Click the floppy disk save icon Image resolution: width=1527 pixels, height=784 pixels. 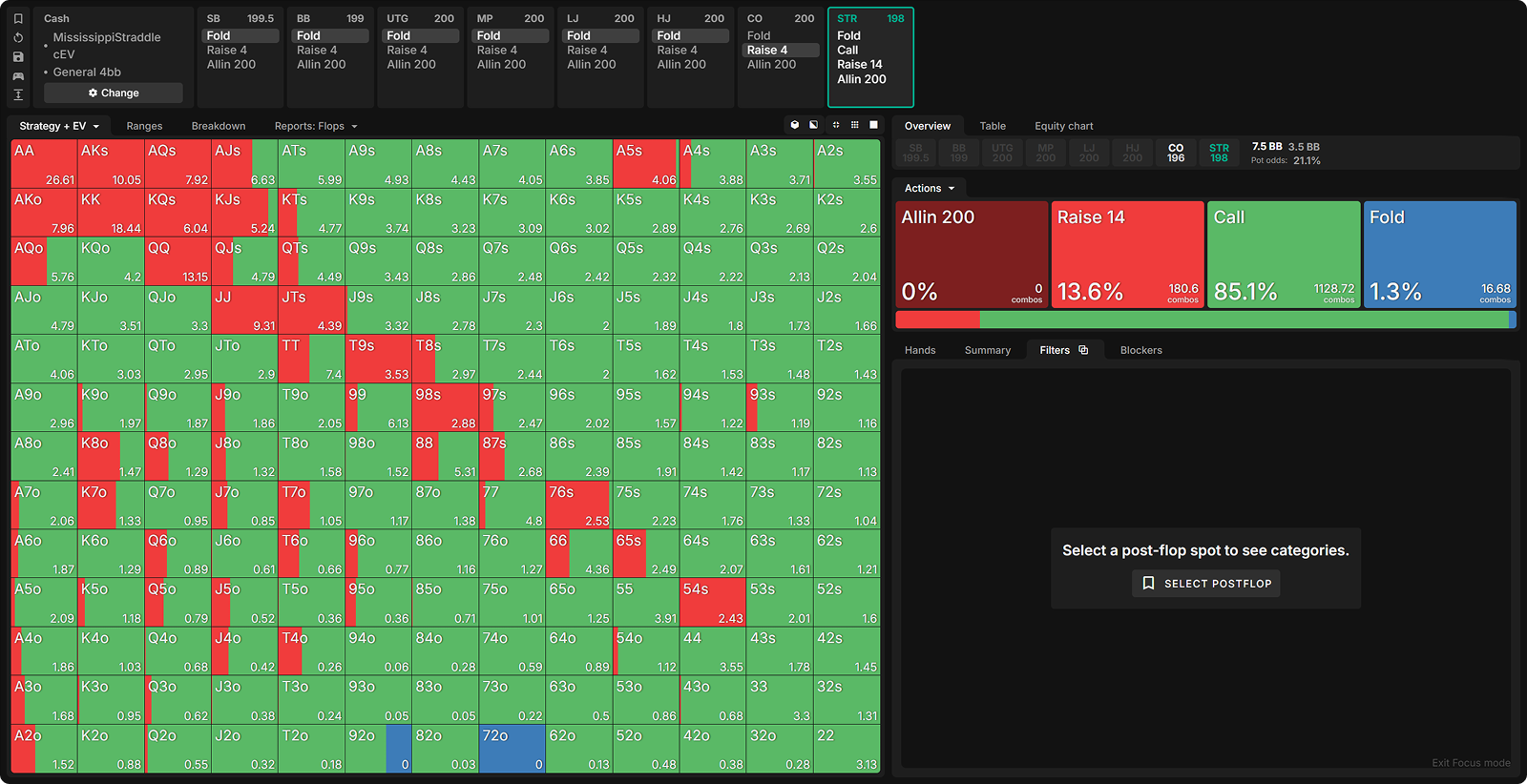pos(18,57)
